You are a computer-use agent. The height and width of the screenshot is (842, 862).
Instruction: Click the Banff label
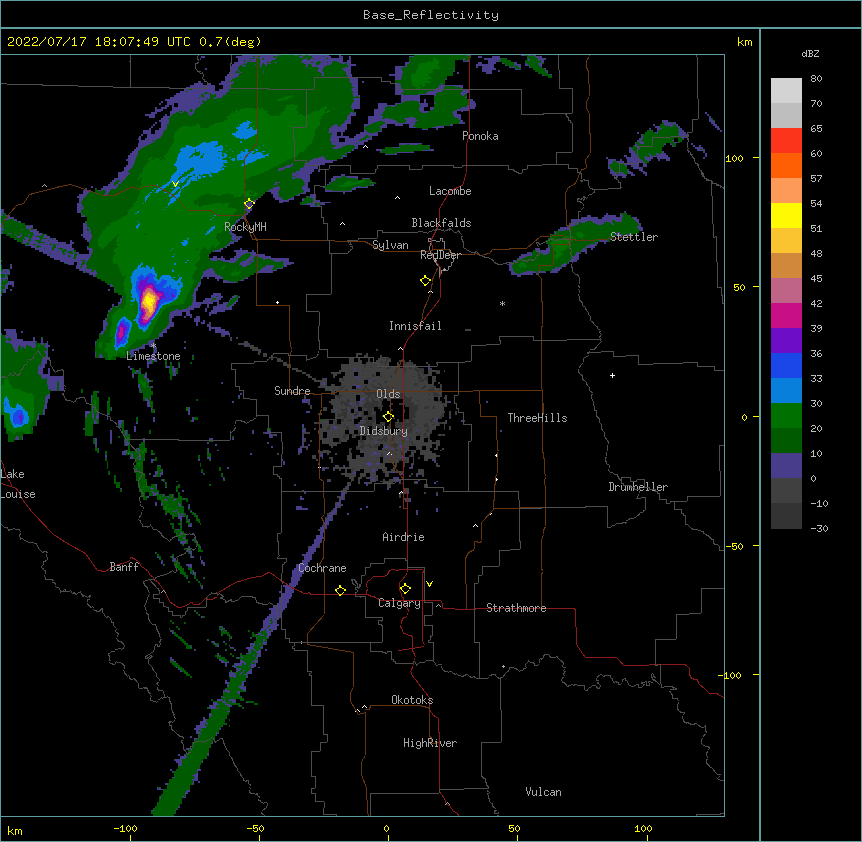coord(124,567)
